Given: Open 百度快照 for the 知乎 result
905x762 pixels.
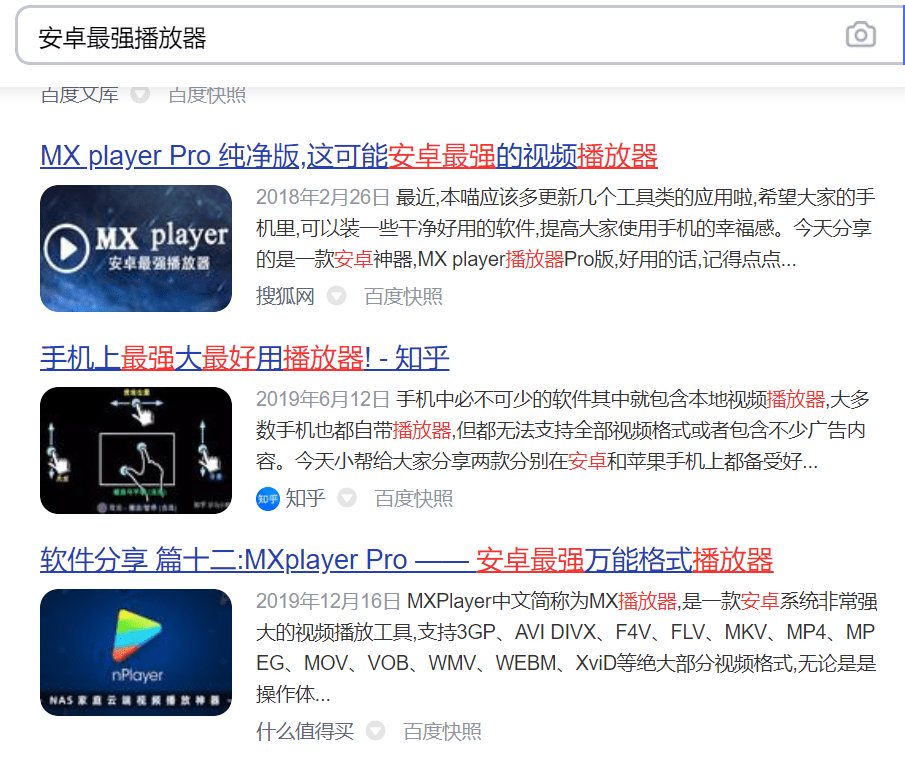Looking at the screenshot, I should [413, 498].
